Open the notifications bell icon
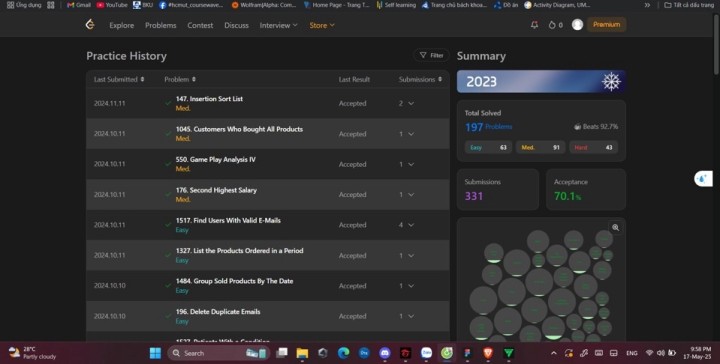The height and width of the screenshot is (364, 720). click(x=534, y=25)
